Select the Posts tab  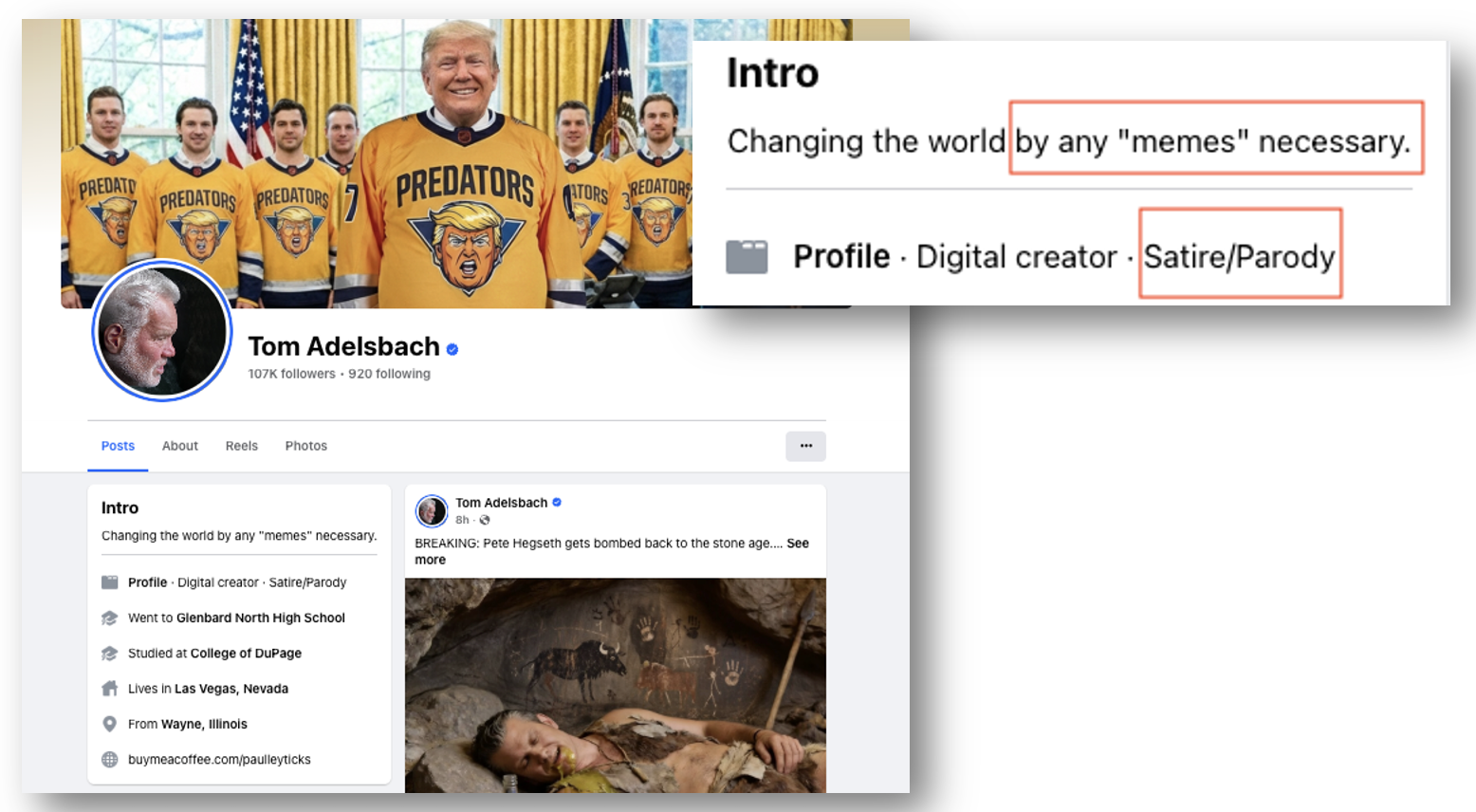(x=118, y=446)
